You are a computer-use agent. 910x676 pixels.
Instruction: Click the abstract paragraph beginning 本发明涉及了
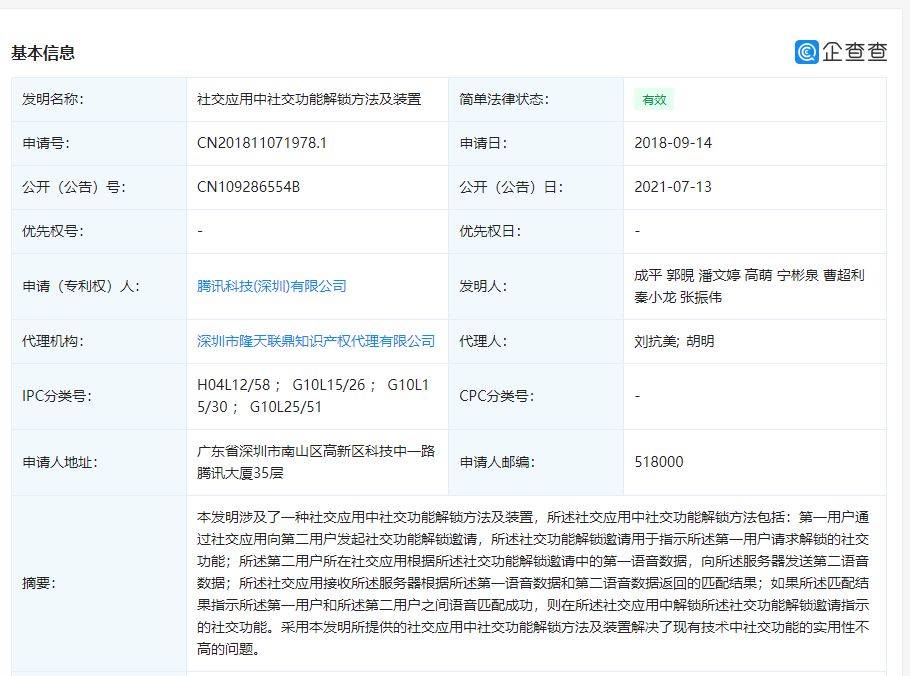pyautogui.click(x=535, y=583)
